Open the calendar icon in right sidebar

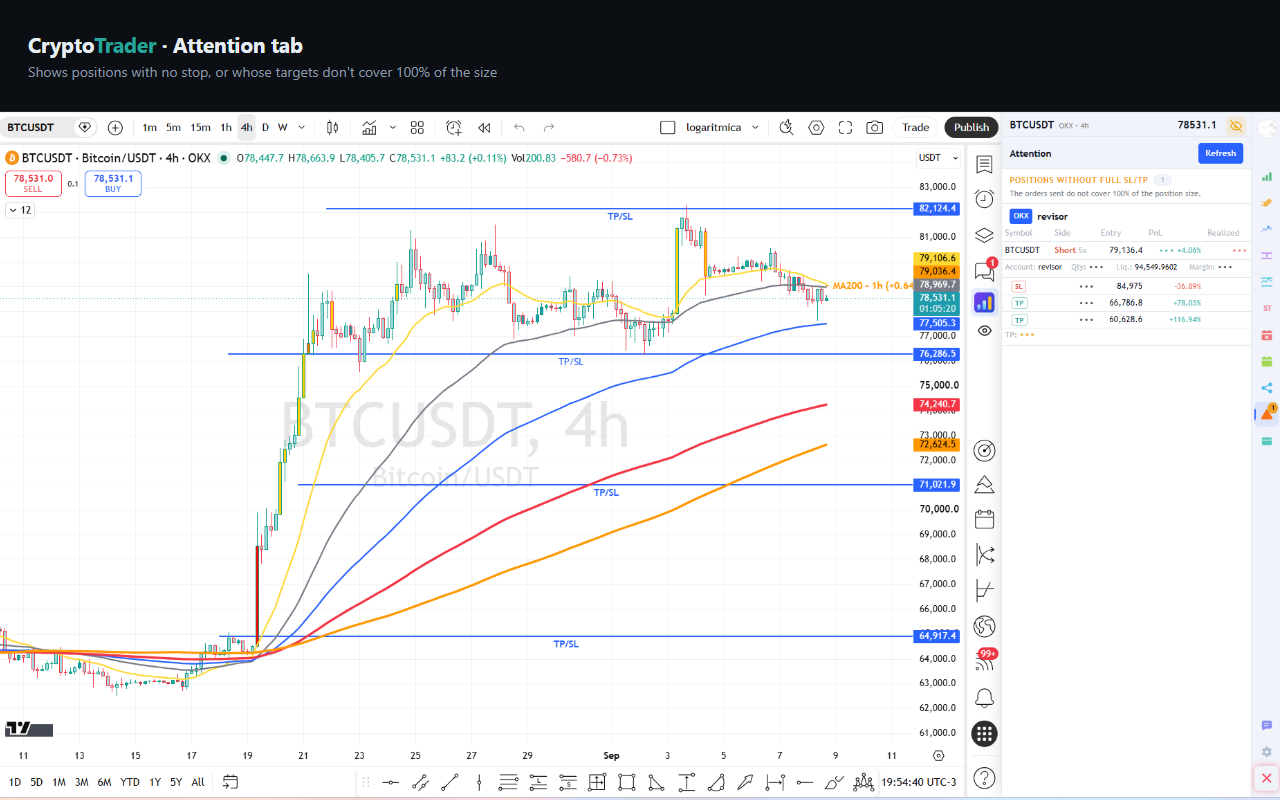[984, 518]
